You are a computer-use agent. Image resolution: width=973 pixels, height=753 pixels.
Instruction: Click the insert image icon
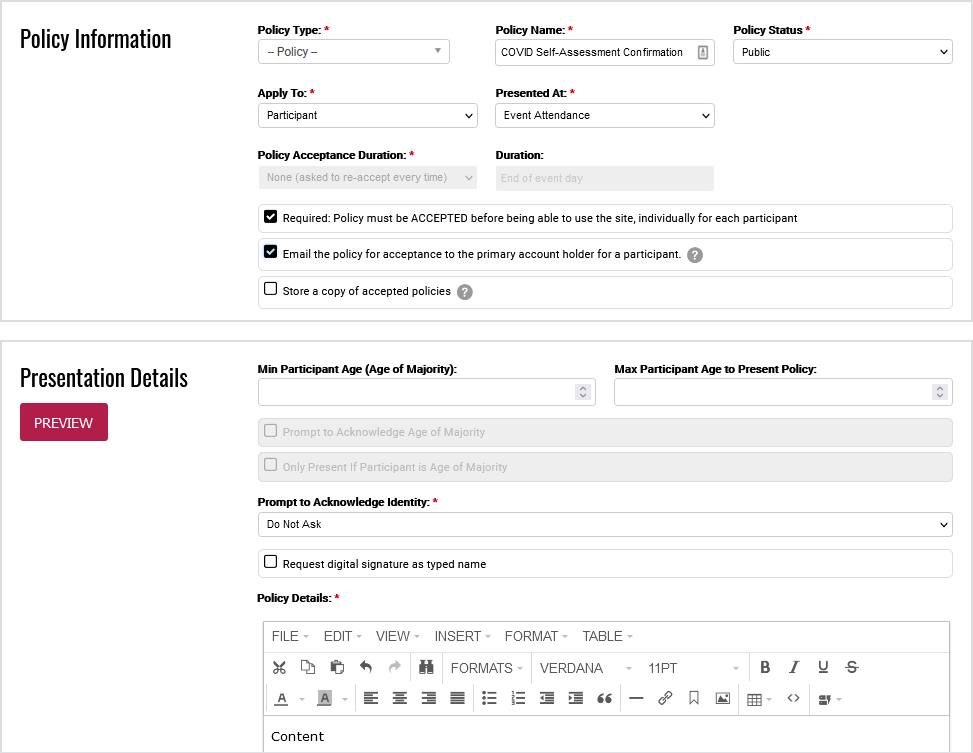pos(722,699)
